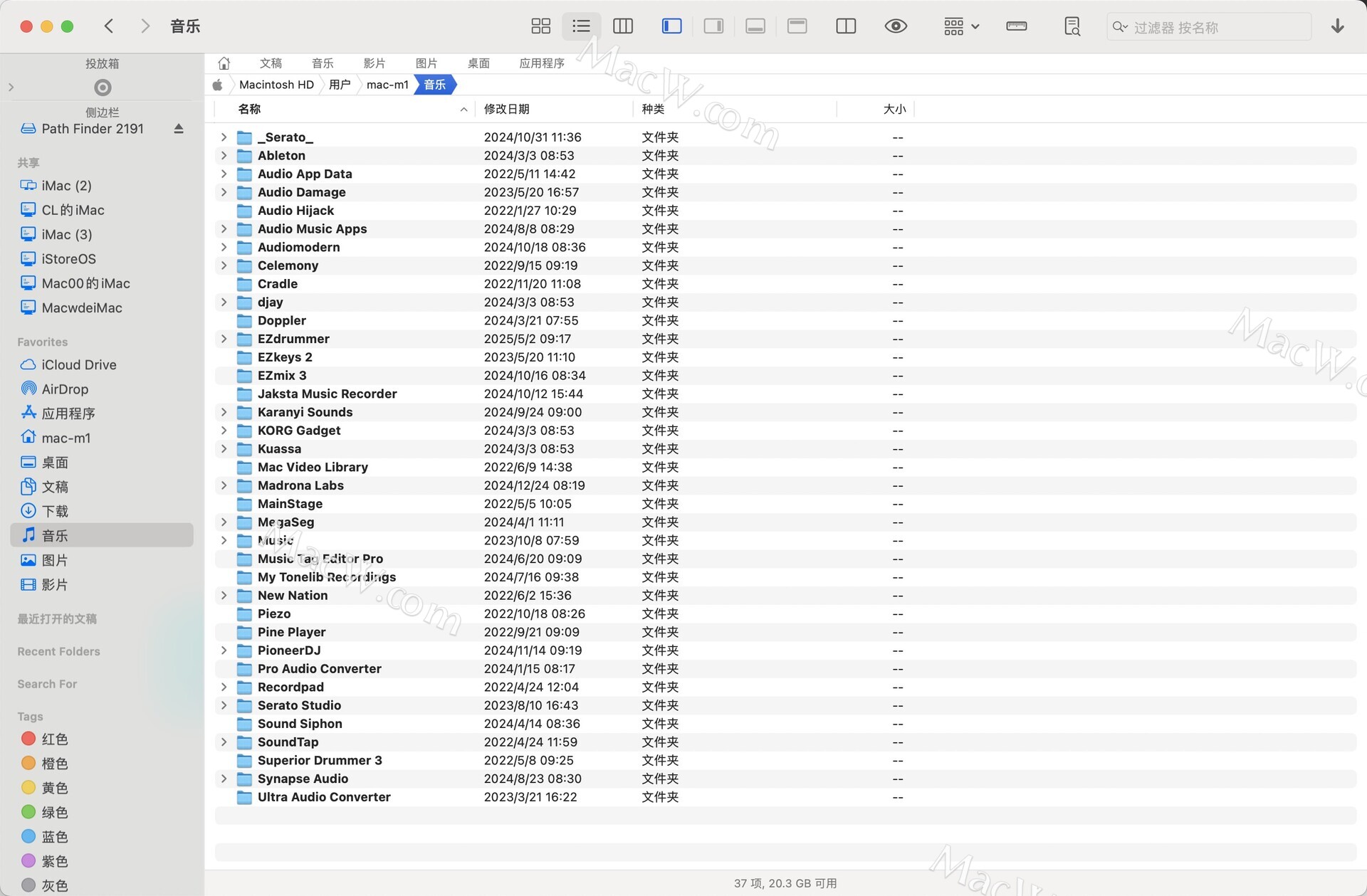Screen dimensions: 1367x896
Task: Click the drop stack target icon
Action: point(103,88)
